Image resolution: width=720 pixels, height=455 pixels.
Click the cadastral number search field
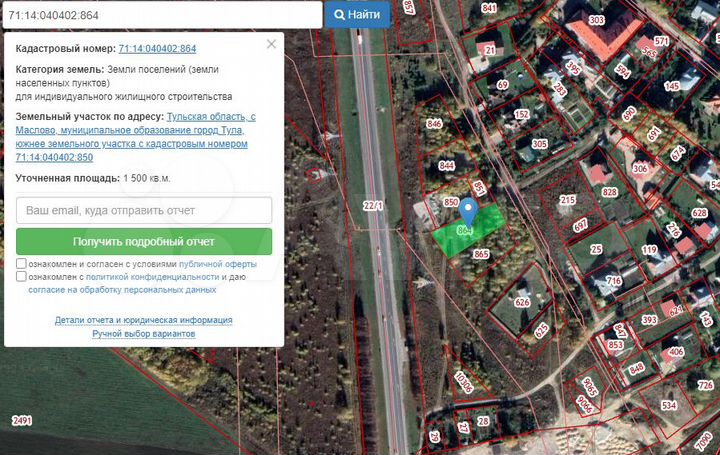coord(161,15)
